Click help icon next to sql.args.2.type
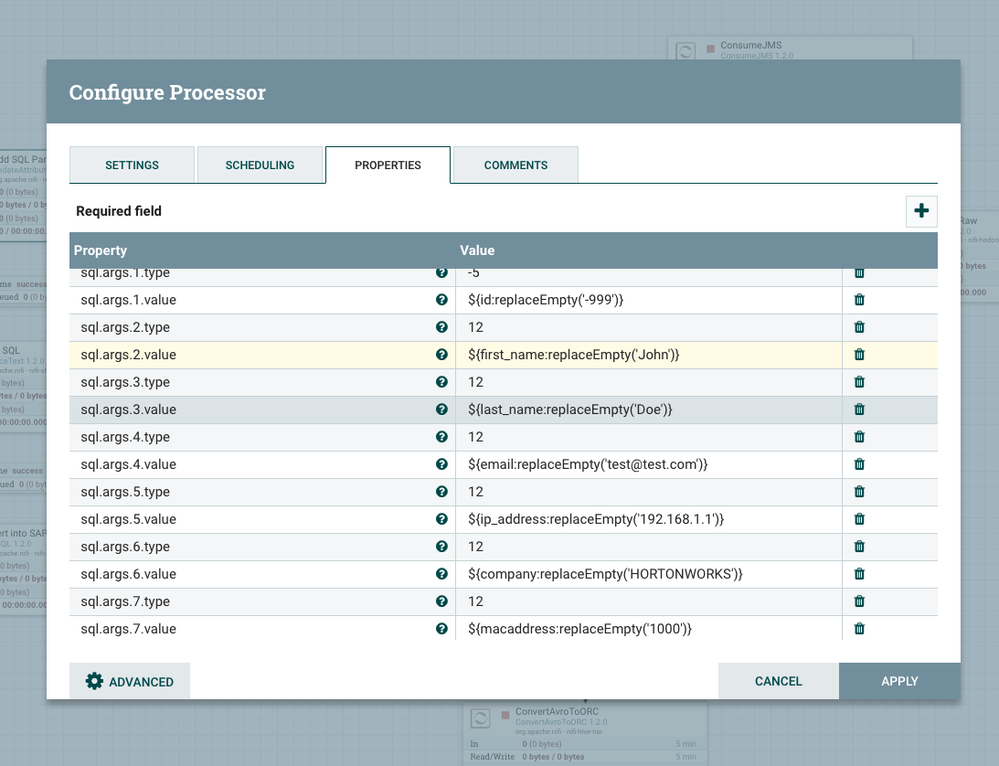 [441, 327]
